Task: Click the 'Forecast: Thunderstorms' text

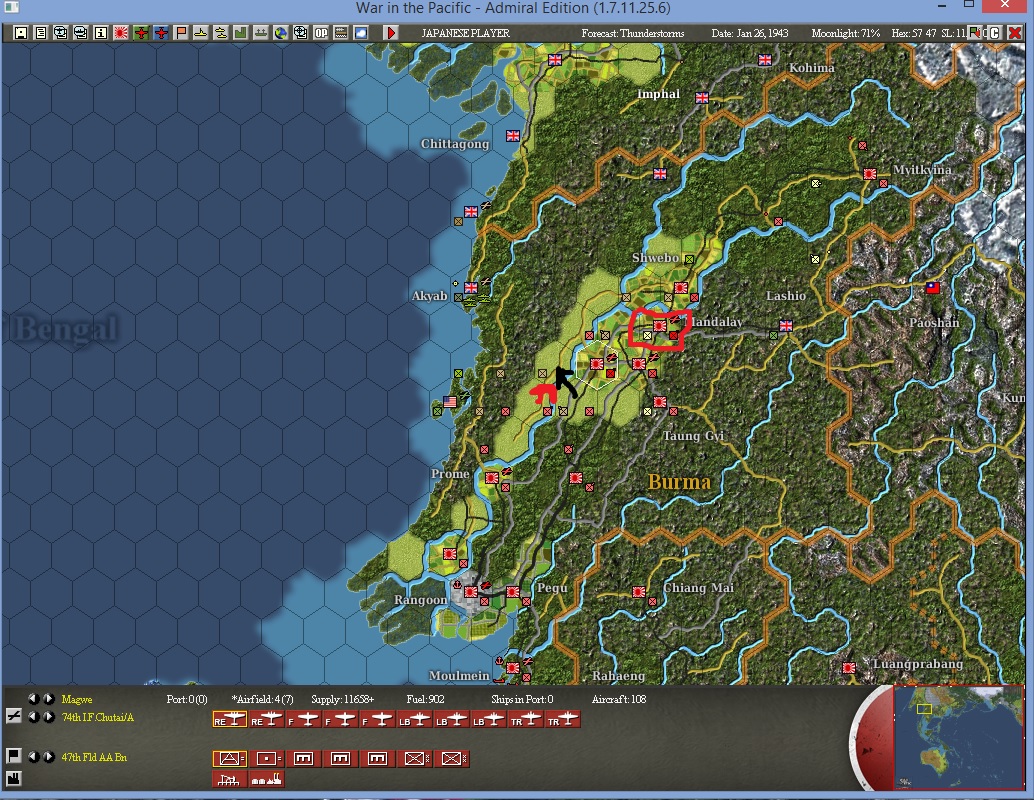Action: click(x=633, y=33)
